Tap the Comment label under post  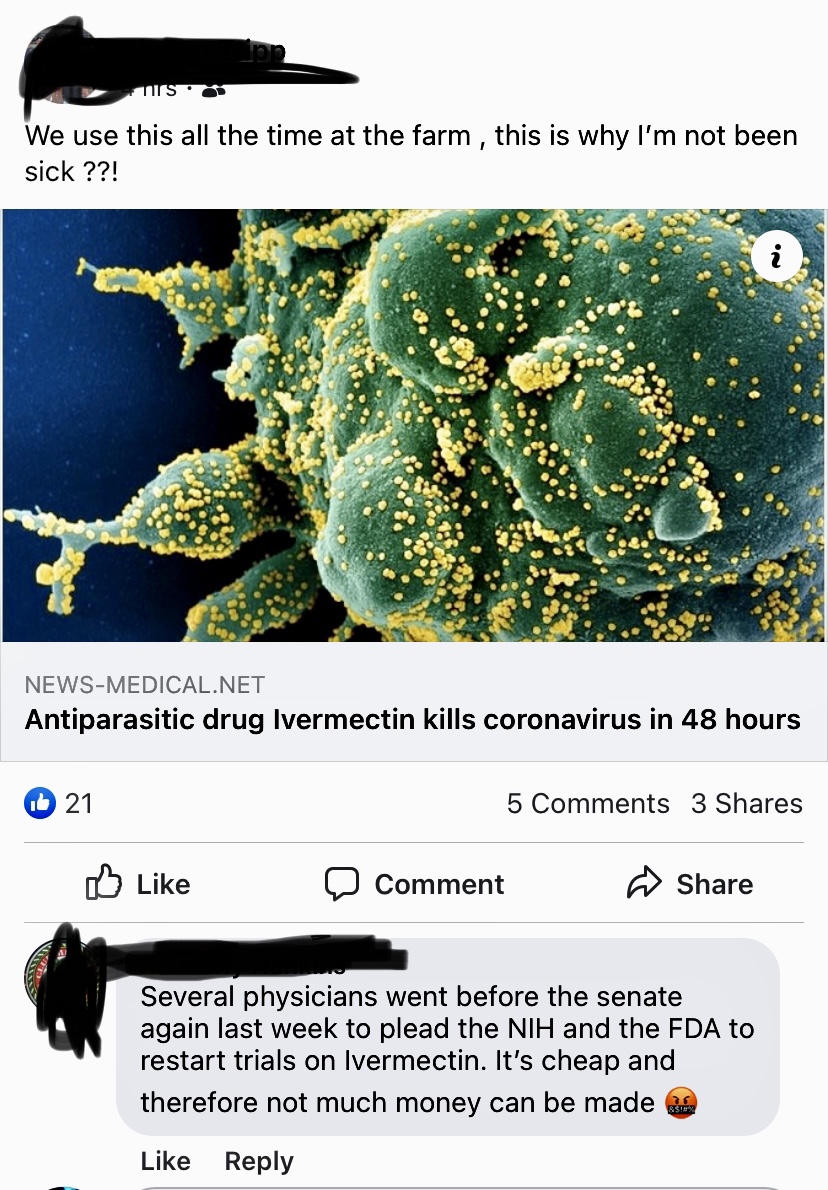439,884
